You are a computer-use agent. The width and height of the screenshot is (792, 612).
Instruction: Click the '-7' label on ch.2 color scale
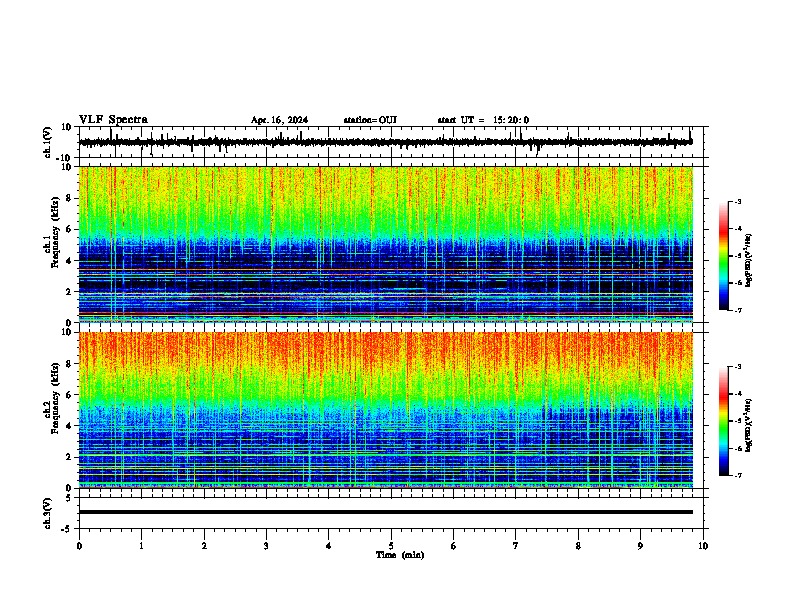(738, 475)
